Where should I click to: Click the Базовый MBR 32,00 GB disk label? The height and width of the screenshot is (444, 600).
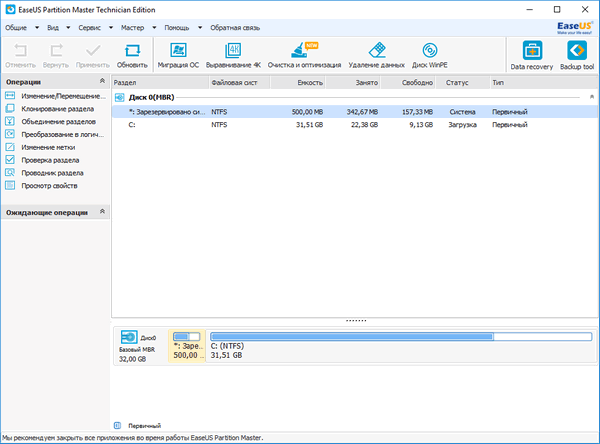pyautogui.click(x=137, y=354)
